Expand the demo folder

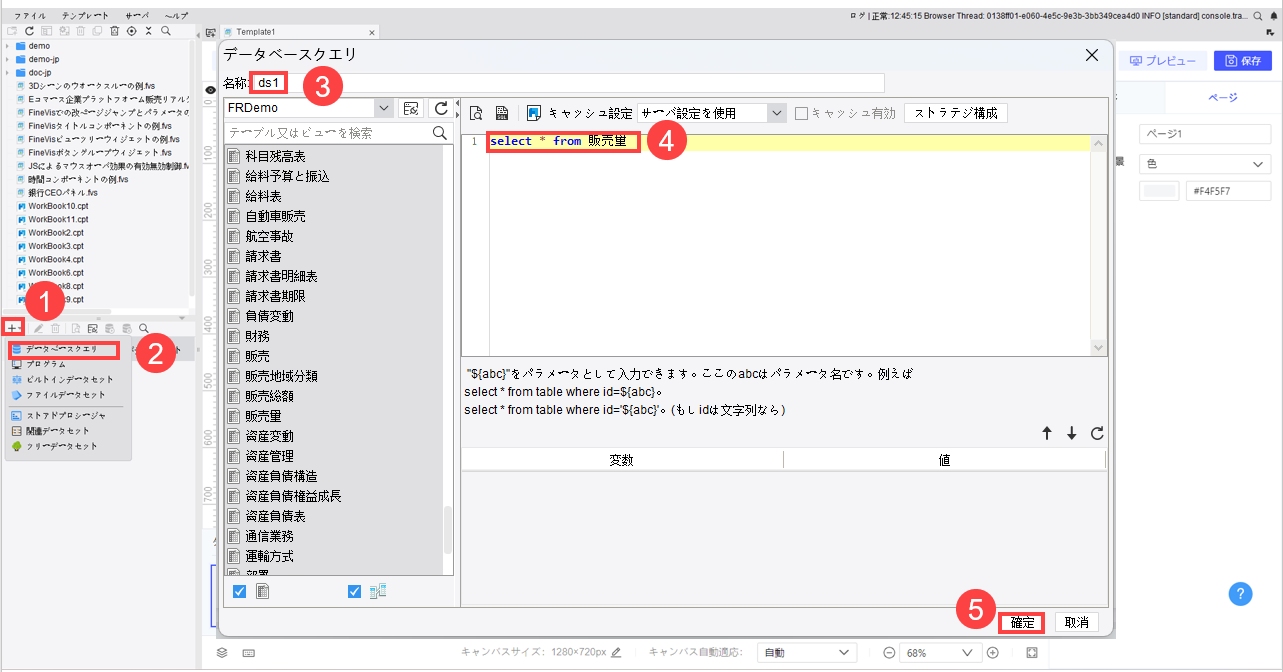(8, 46)
